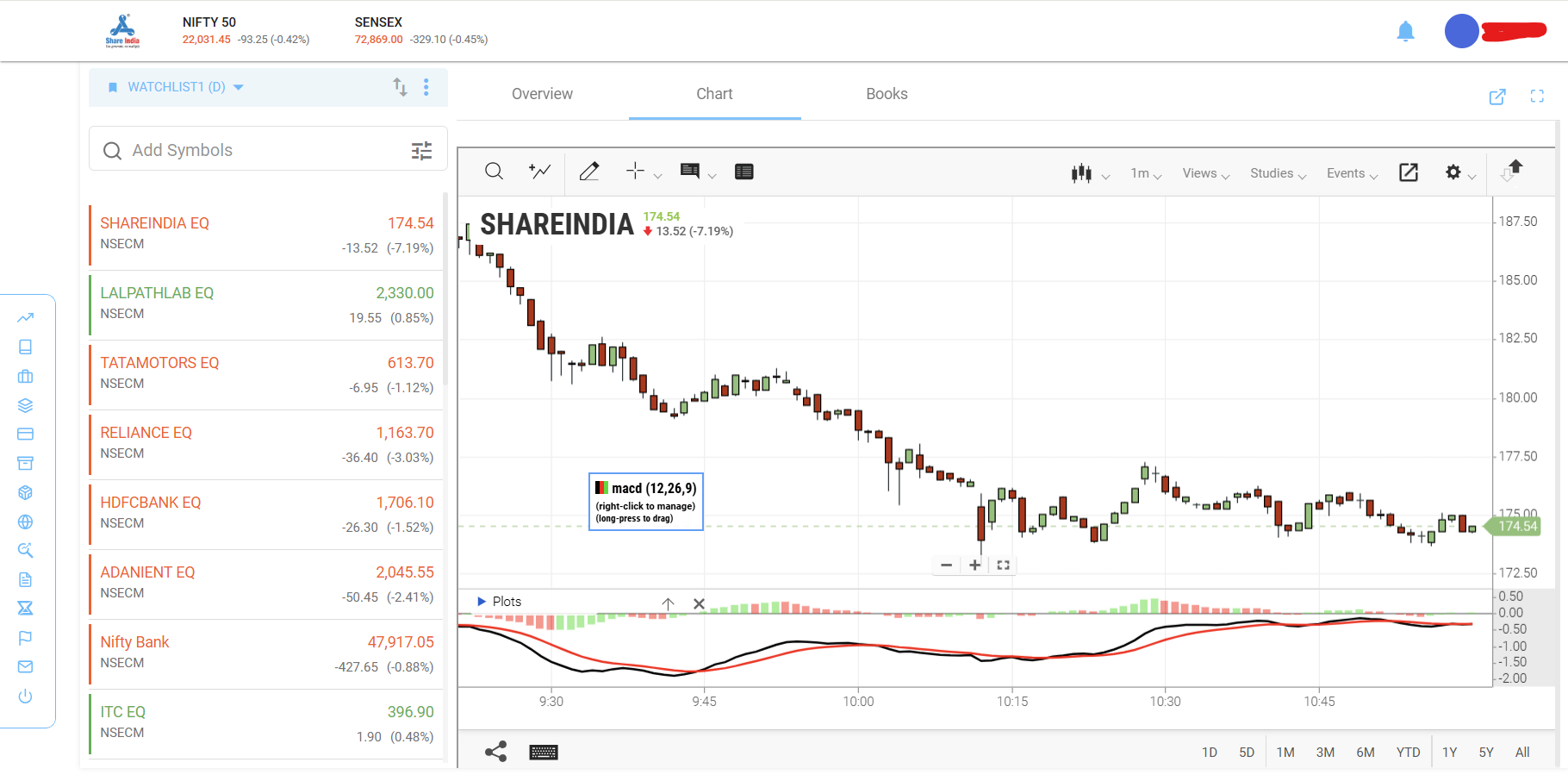The height and width of the screenshot is (775, 1568).
Task: Expand the chart panel to fullscreen
Action: tap(1537, 97)
